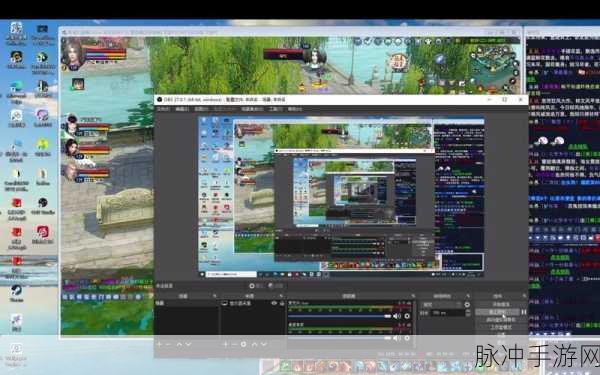Toggle lock on display capture source

(x=282, y=303)
